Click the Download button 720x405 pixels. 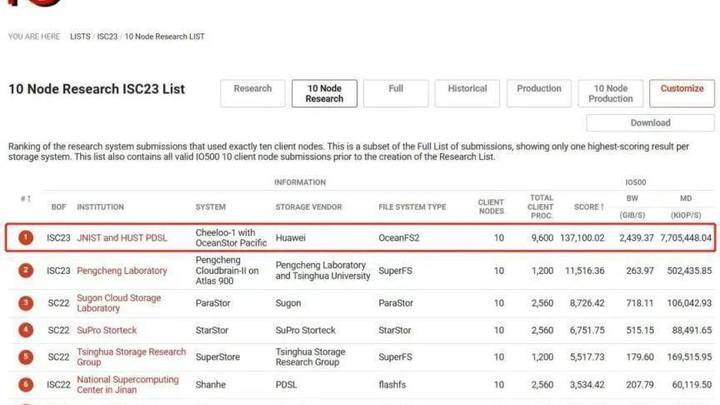tap(650, 123)
